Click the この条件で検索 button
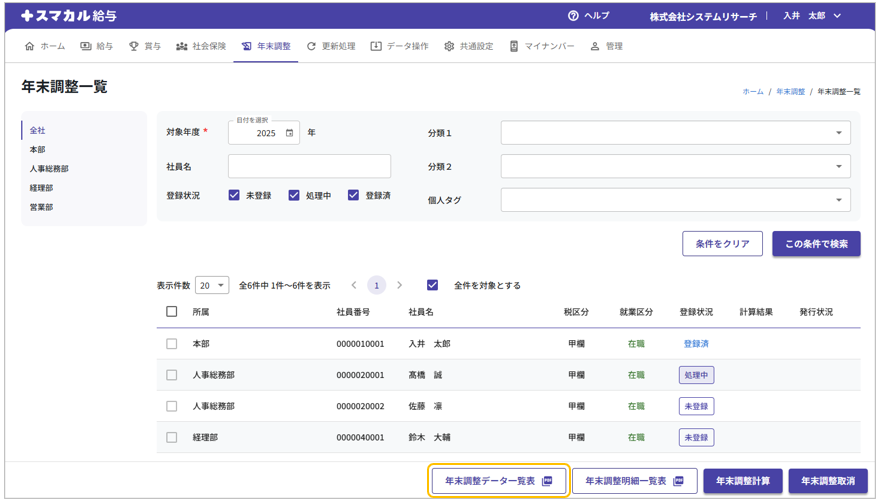The width and height of the screenshot is (880, 501). (815, 244)
